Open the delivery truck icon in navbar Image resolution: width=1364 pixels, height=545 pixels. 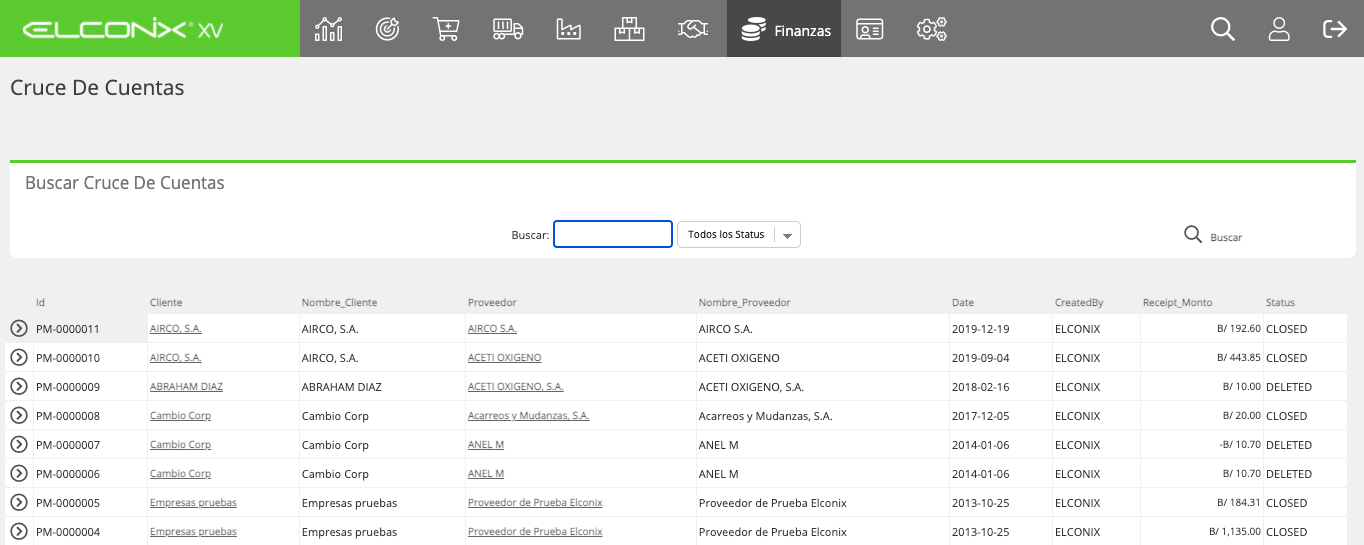pos(508,29)
